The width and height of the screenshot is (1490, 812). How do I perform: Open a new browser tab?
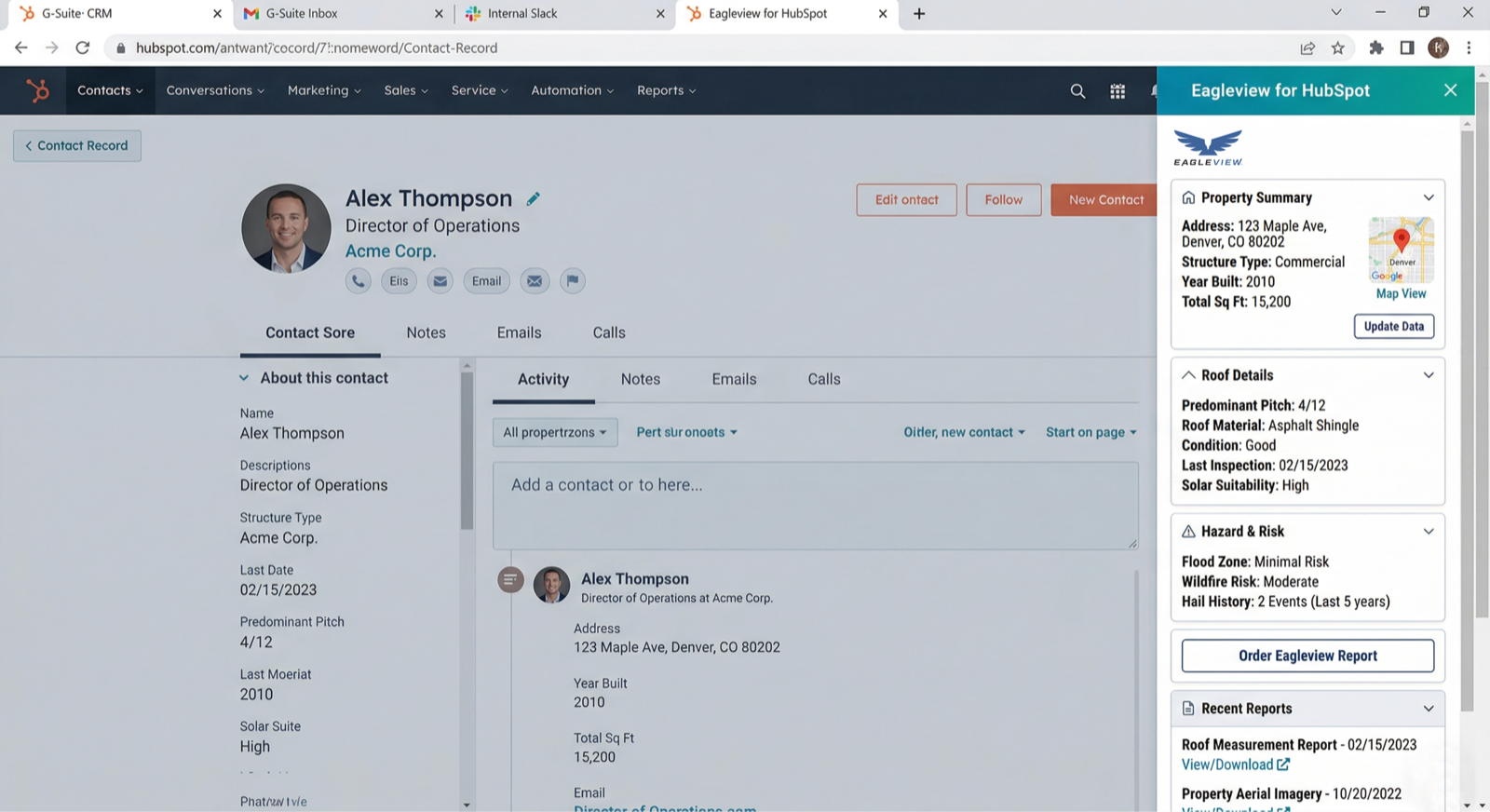pyautogui.click(x=919, y=13)
